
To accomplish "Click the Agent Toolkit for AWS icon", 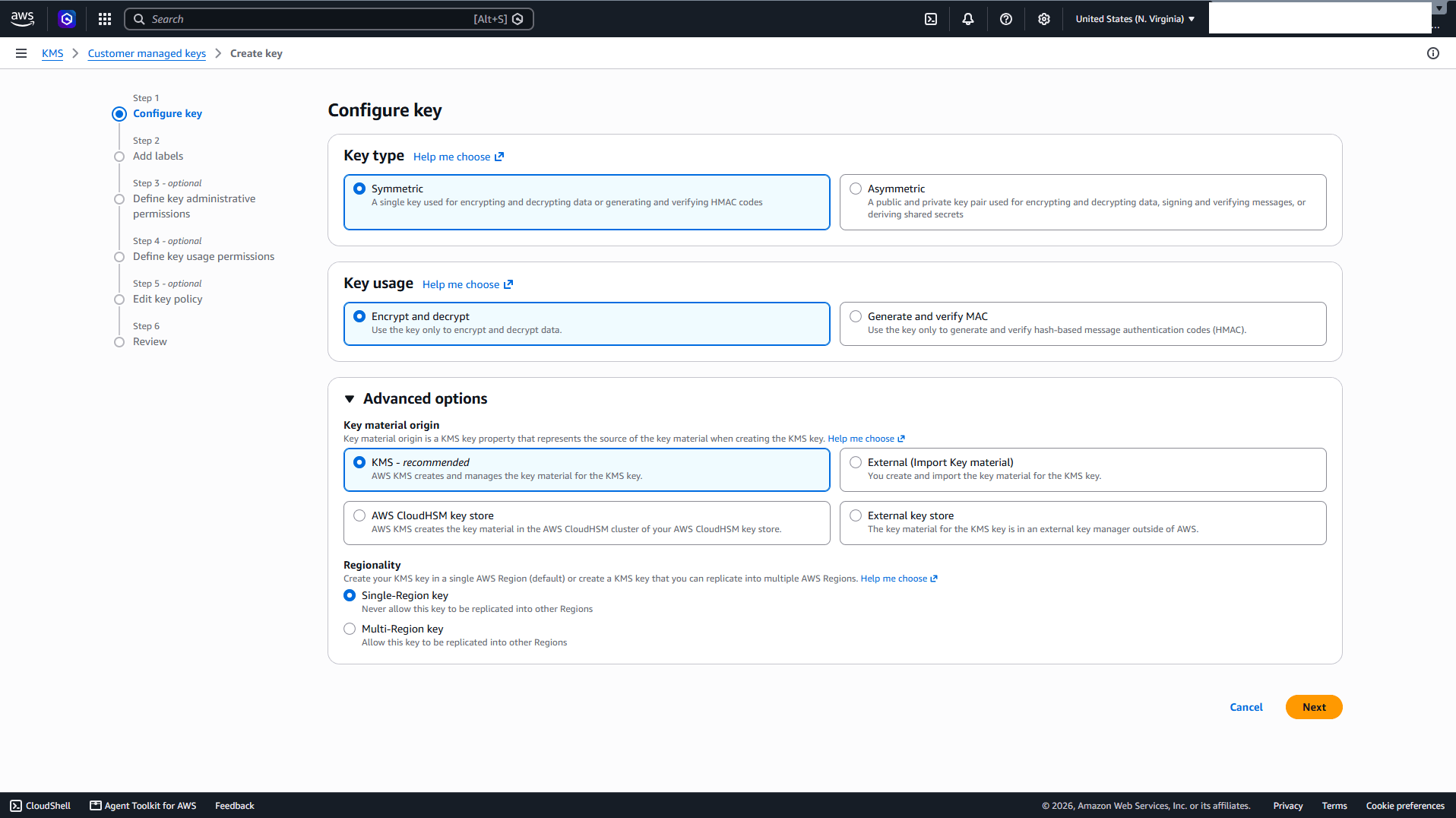I will (x=96, y=806).
